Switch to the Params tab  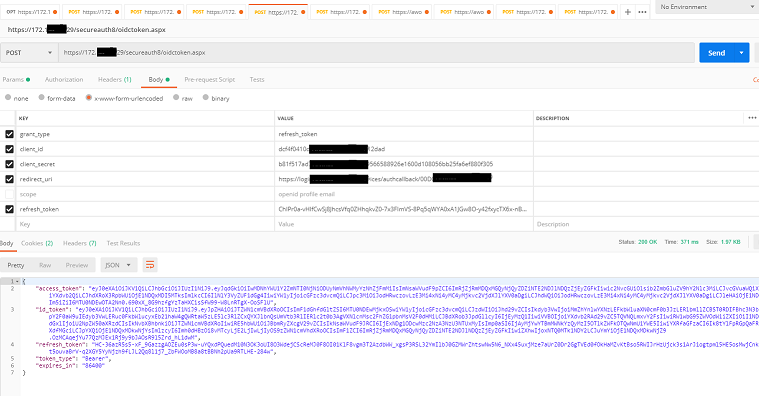pyautogui.click(x=16, y=79)
